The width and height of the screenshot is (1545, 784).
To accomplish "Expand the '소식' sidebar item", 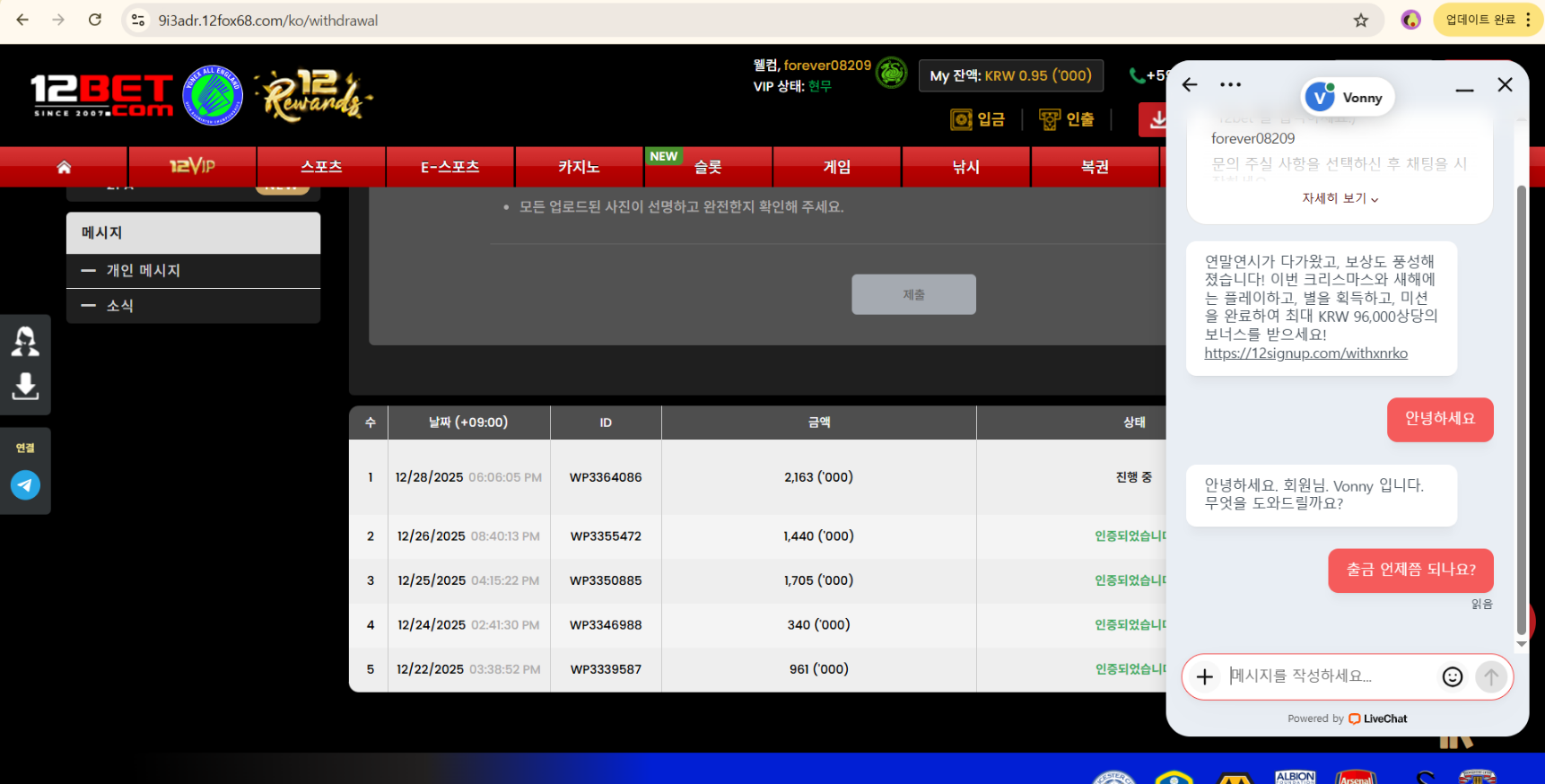I will coord(120,306).
